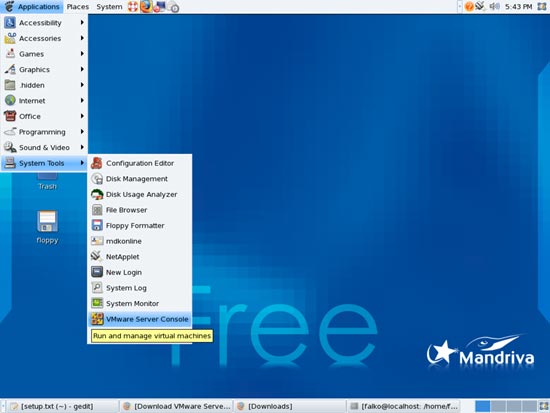Click the volume speaker tray icon
Viewport: 550px width, 413px height.
coord(494,6)
